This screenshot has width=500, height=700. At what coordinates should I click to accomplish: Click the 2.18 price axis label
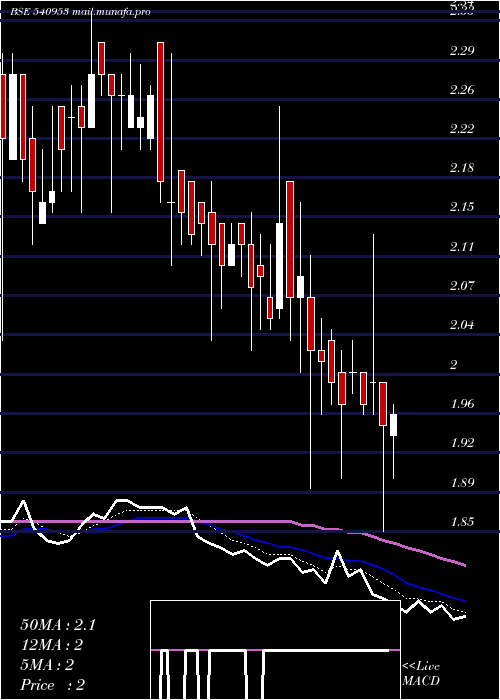[x=462, y=168]
